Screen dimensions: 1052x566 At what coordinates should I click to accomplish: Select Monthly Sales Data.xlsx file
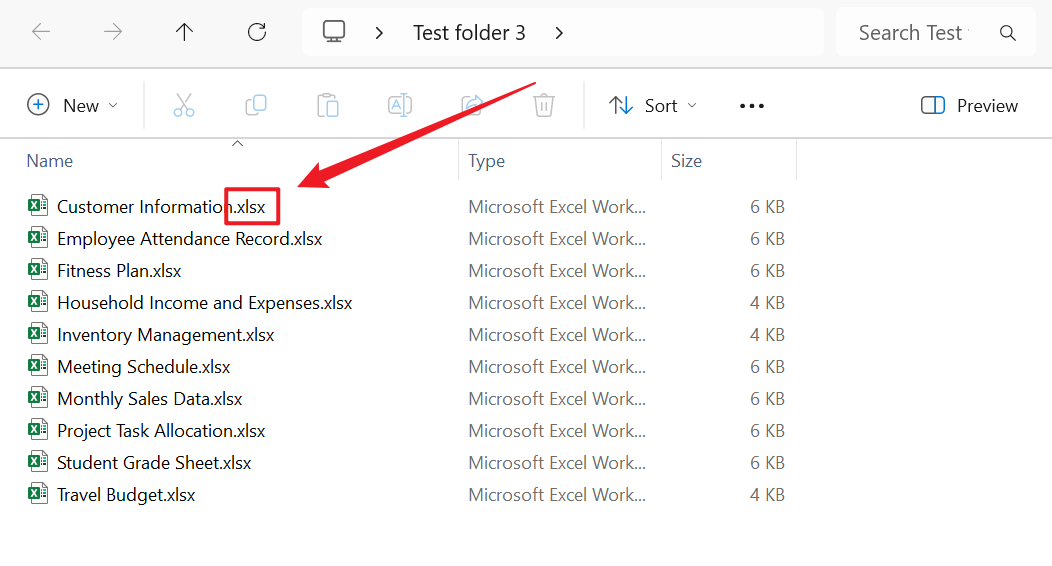(149, 399)
